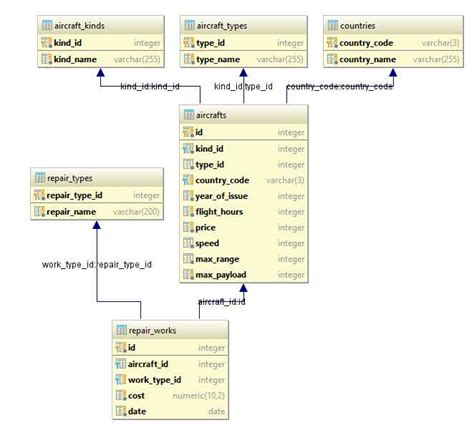This screenshot has width=474, height=430.
Task: Click the aircraft_kinds table icon
Action: pos(47,25)
